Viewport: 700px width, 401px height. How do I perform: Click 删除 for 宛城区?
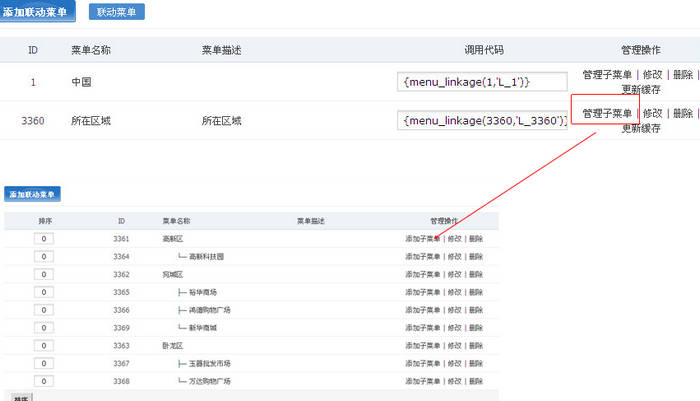point(475,274)
